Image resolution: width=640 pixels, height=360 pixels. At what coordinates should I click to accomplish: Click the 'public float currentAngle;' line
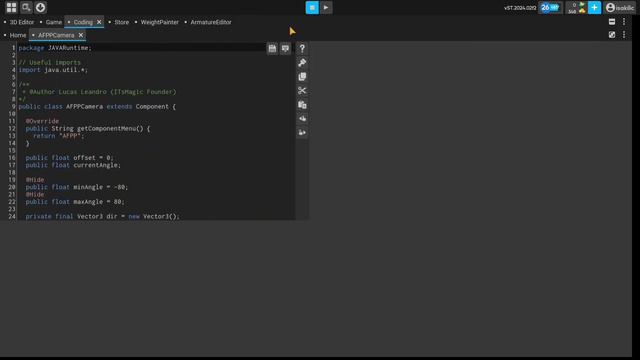pyautogui.click(x=73, y=165)
